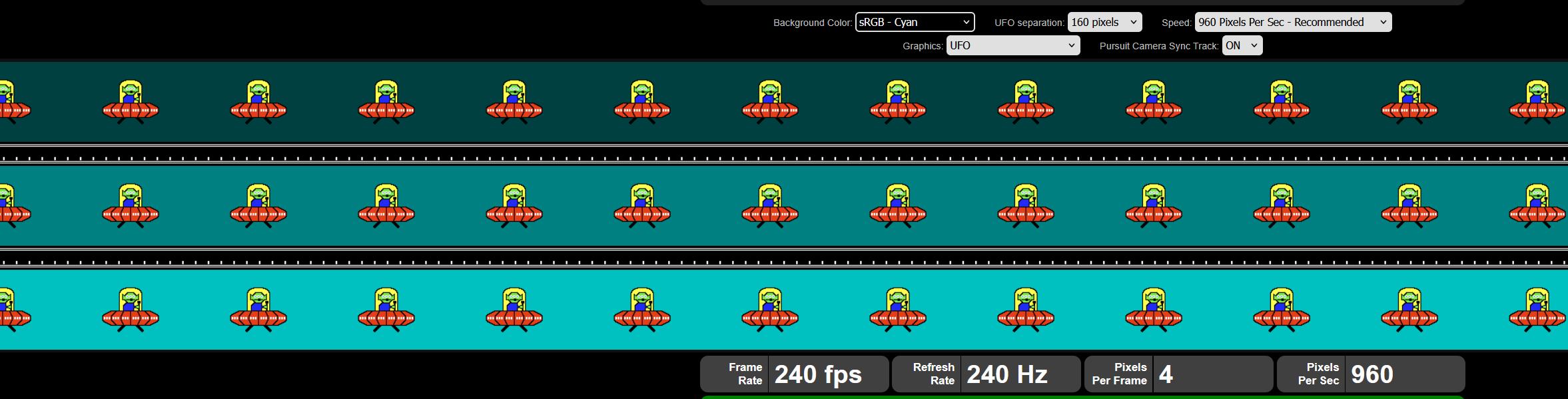
Task: Click the 'UFO separation:' label
Action: (1029, 23)
